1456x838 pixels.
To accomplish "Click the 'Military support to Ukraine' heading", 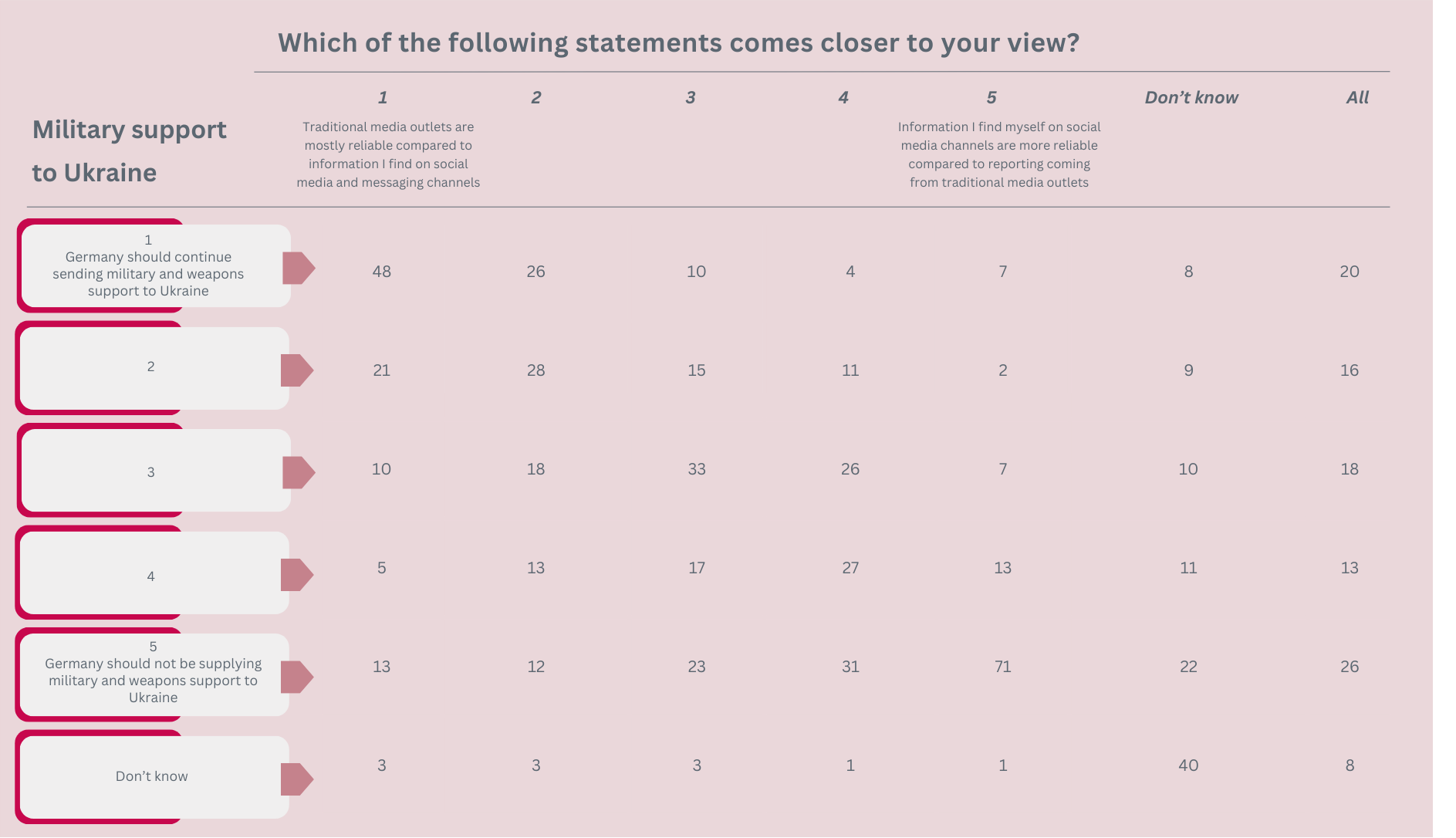I will tap(129, 151).
